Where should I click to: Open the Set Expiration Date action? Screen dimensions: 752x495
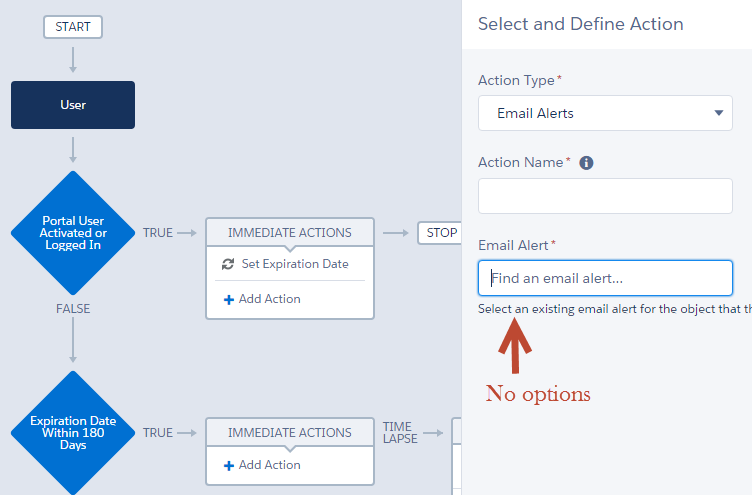[x=295, y=264]
